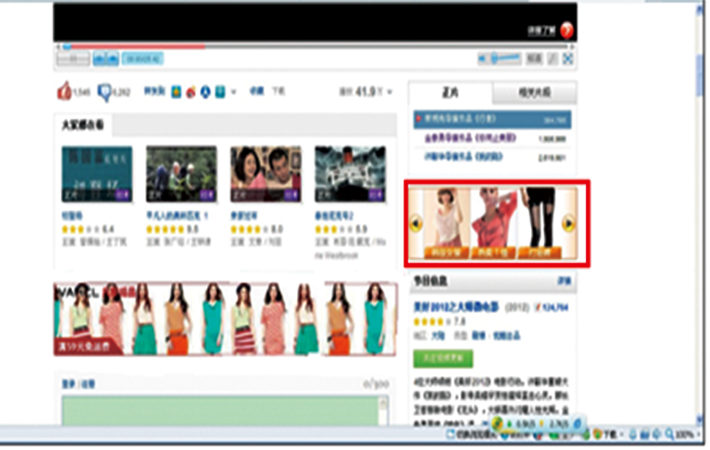Click the ad carousel right arrow
This screenshot has height=450, width=710.
coord(568,224)
